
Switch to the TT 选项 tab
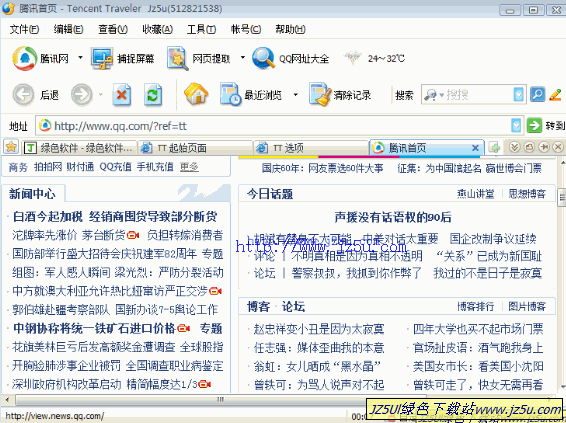[311, 148]
